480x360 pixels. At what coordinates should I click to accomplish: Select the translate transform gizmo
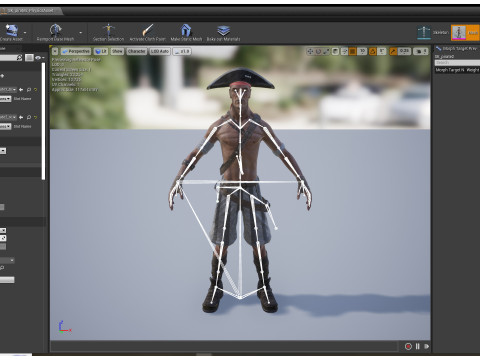pos(310,51)
